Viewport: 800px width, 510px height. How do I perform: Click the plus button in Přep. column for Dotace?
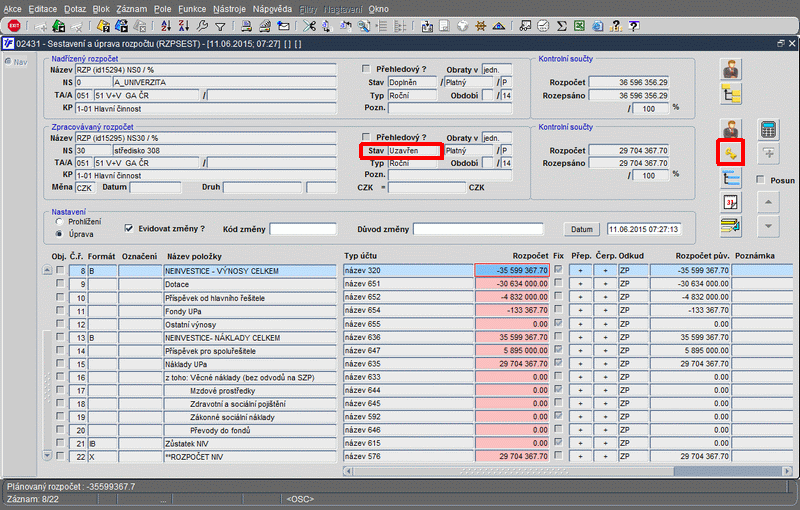coord(581,284)
